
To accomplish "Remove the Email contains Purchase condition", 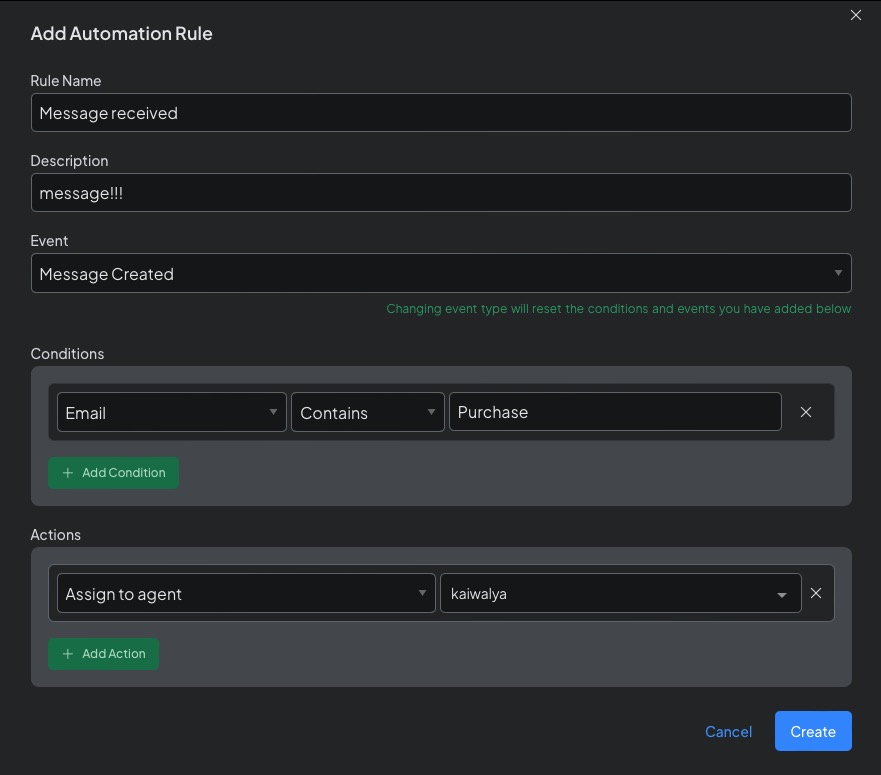I will (806, 411).
